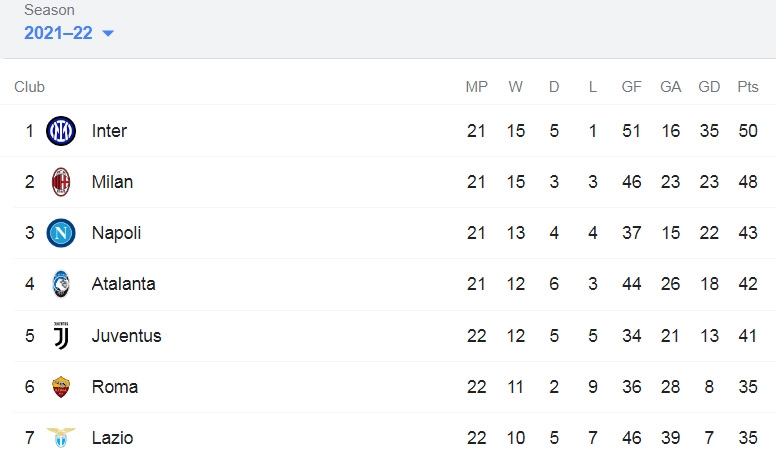Open the Juventus team name link
This screenshot has height=460, width=776.
pyautogui.click(x=127, y=336)
